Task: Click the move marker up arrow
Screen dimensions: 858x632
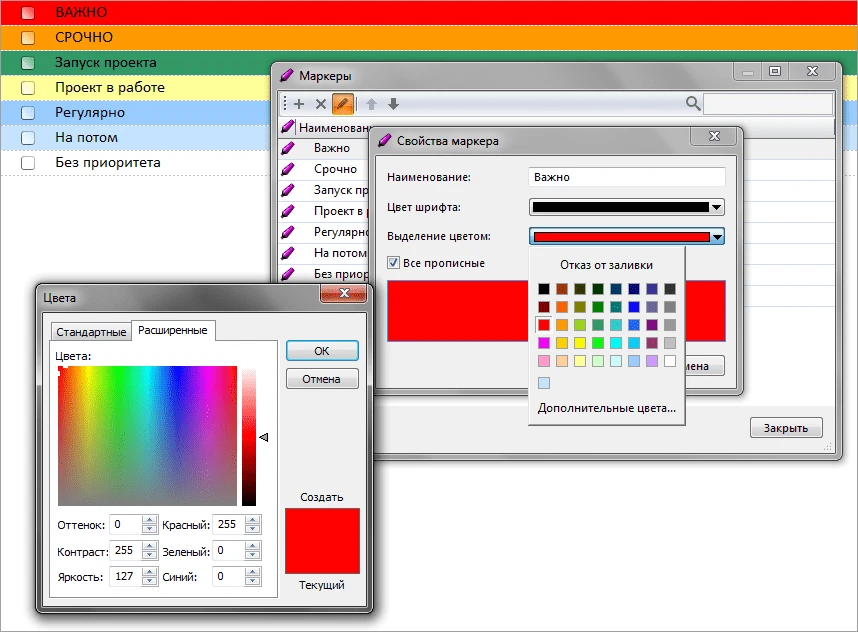Action: 372,104
